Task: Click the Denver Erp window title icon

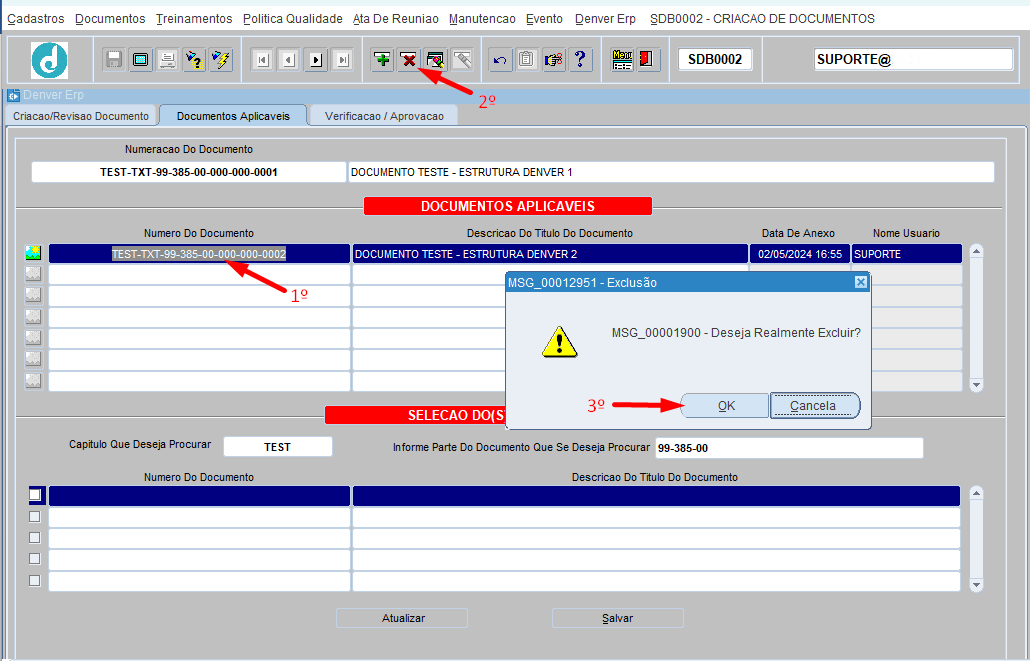Action: tap(13, 96)
